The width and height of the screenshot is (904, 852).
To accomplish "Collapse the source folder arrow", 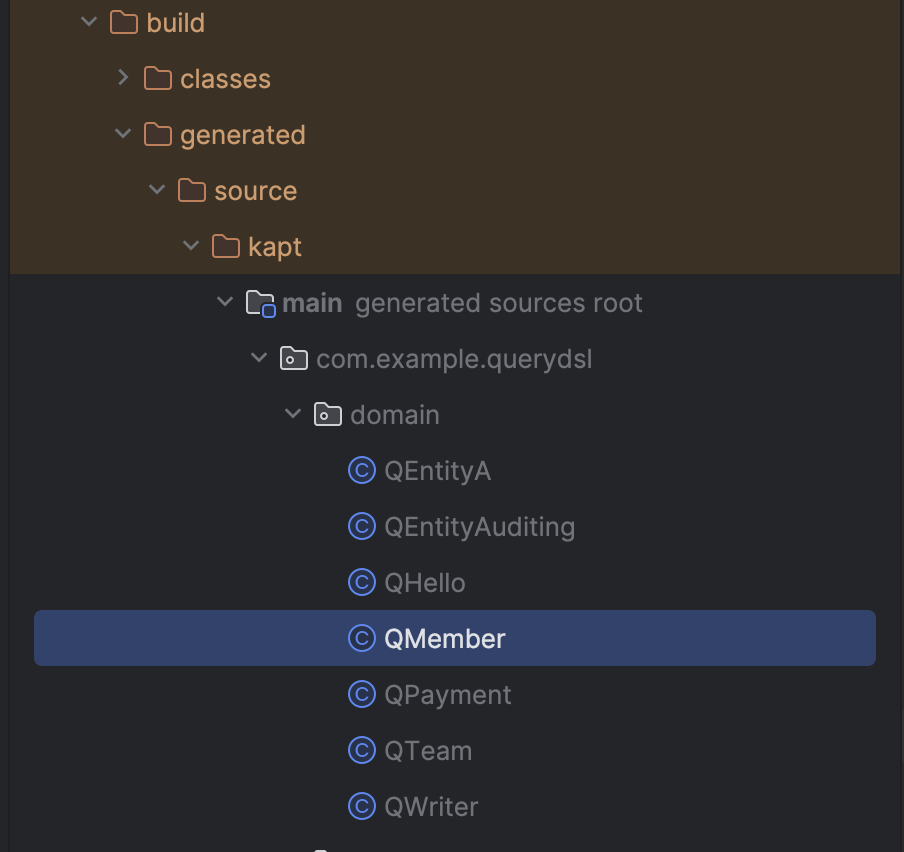I will 157,190.
